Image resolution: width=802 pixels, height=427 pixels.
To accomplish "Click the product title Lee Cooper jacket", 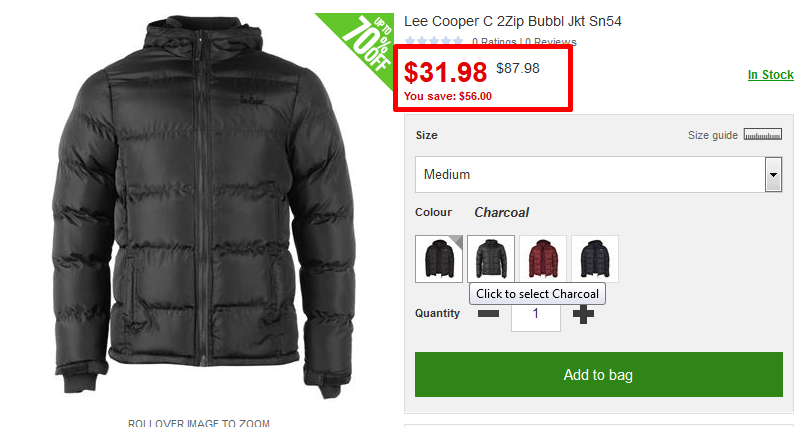I will click(513, 21).
